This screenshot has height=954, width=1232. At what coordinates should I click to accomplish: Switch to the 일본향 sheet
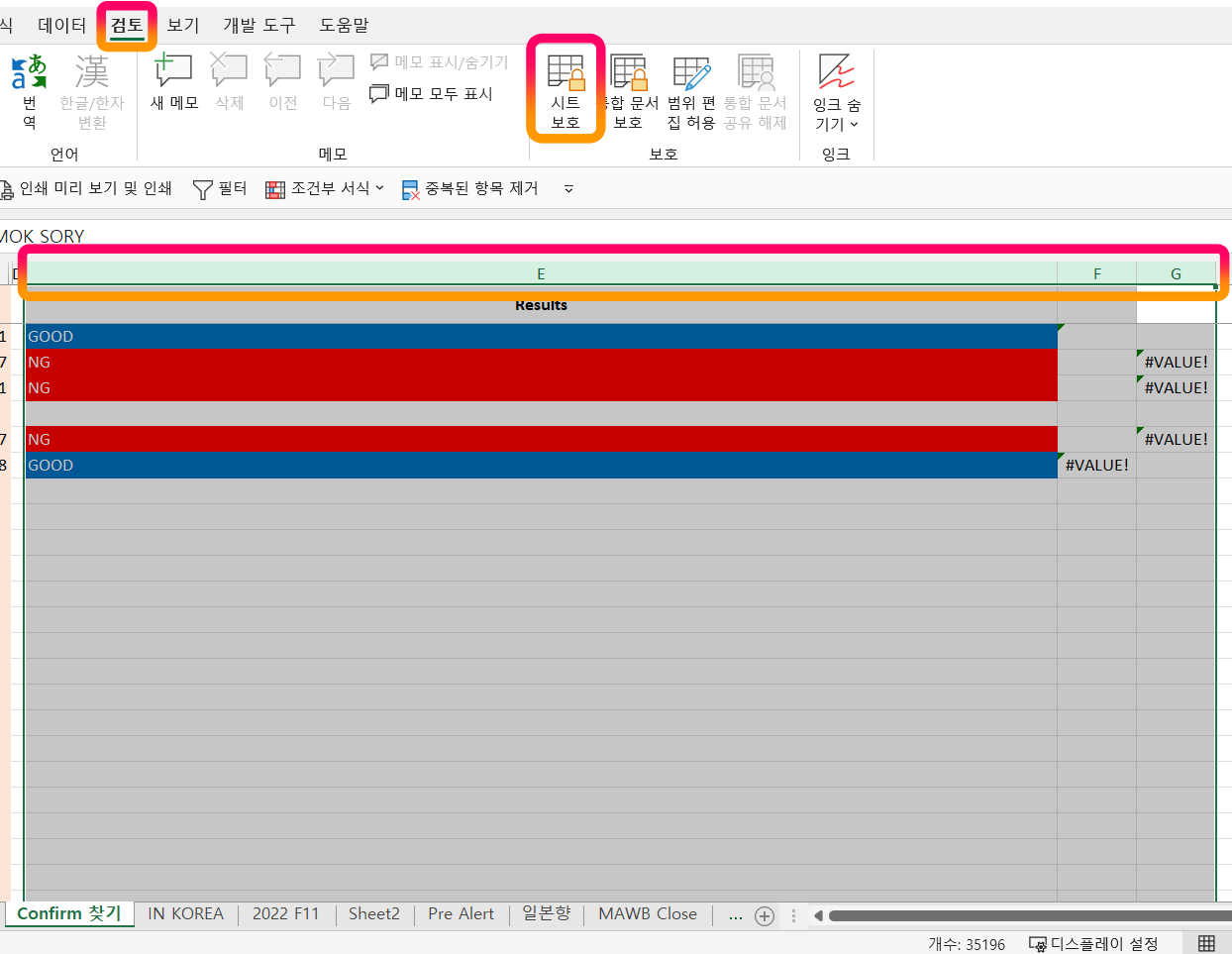[x=547, y=913]
